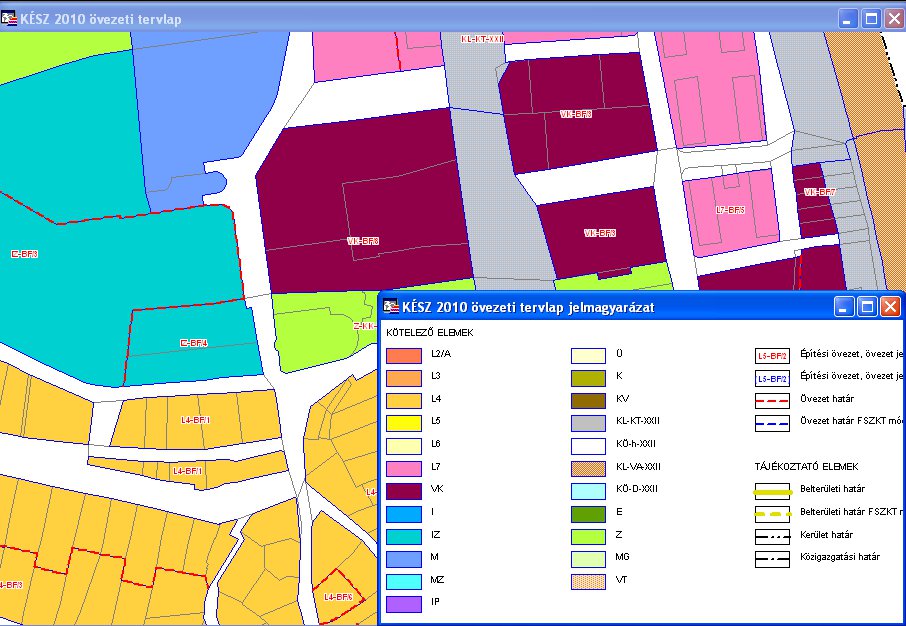The width and height of the screenshot is (906, 626).
Task: Close the jelmagyarázat legend window
Action: 889,307
